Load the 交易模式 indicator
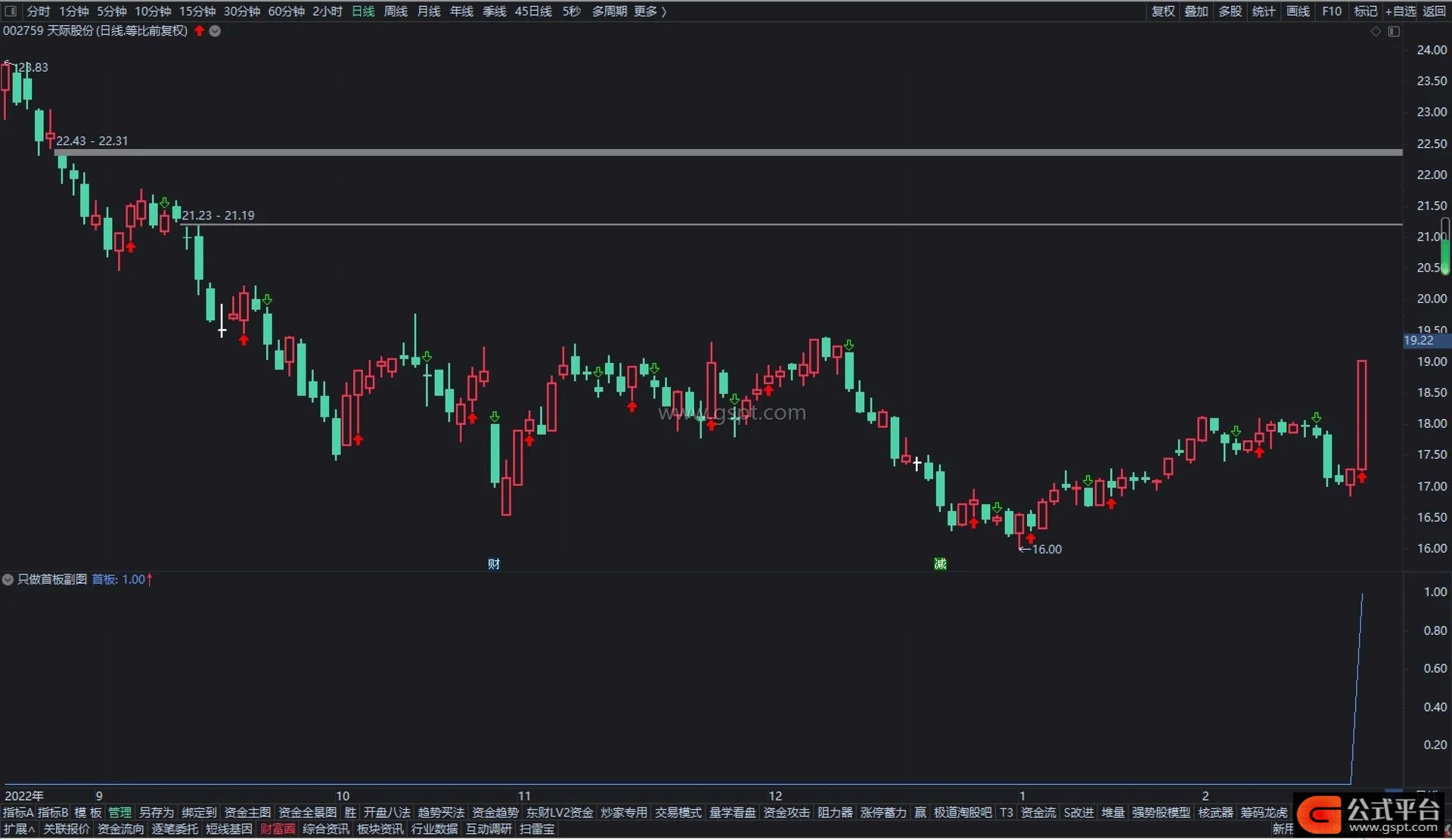This screenshot has width=1452, height=840. 678,813
